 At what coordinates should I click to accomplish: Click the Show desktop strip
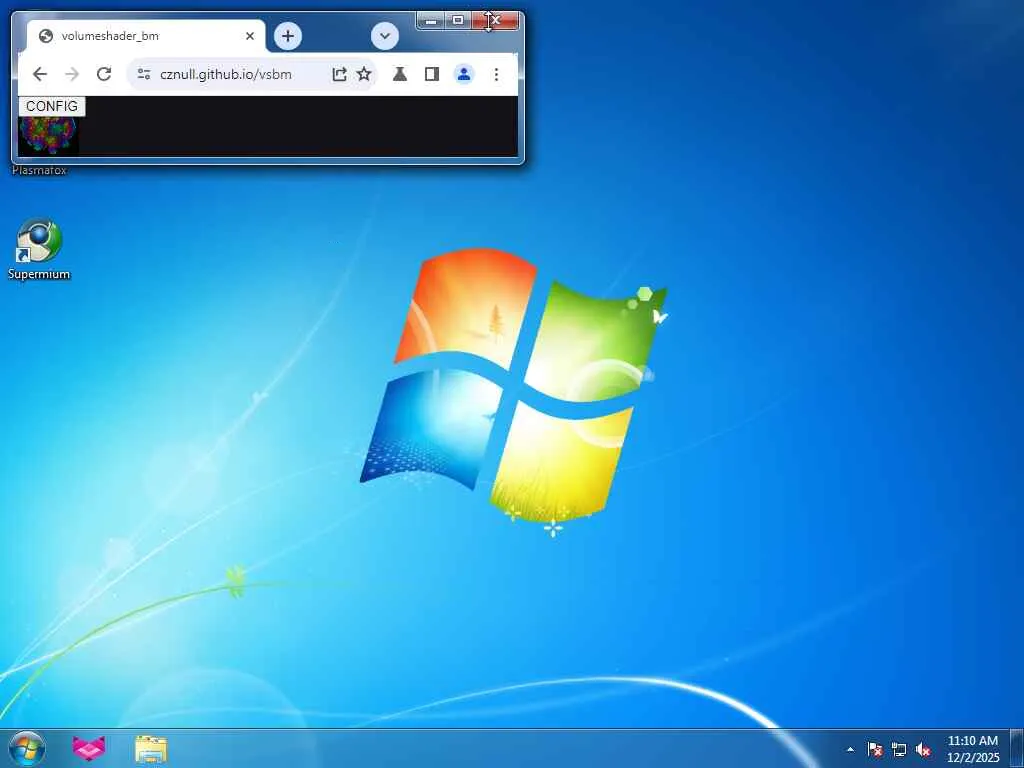pyautogui.click(x=1017, y=748)
